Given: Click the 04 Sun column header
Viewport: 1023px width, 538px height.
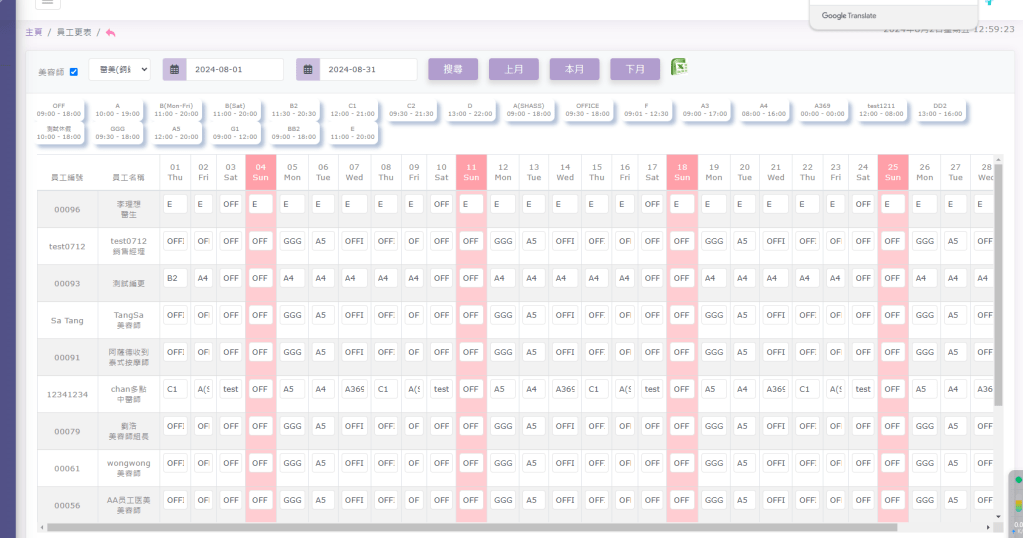Looking at the screenshot, I should tap(260, 171).
